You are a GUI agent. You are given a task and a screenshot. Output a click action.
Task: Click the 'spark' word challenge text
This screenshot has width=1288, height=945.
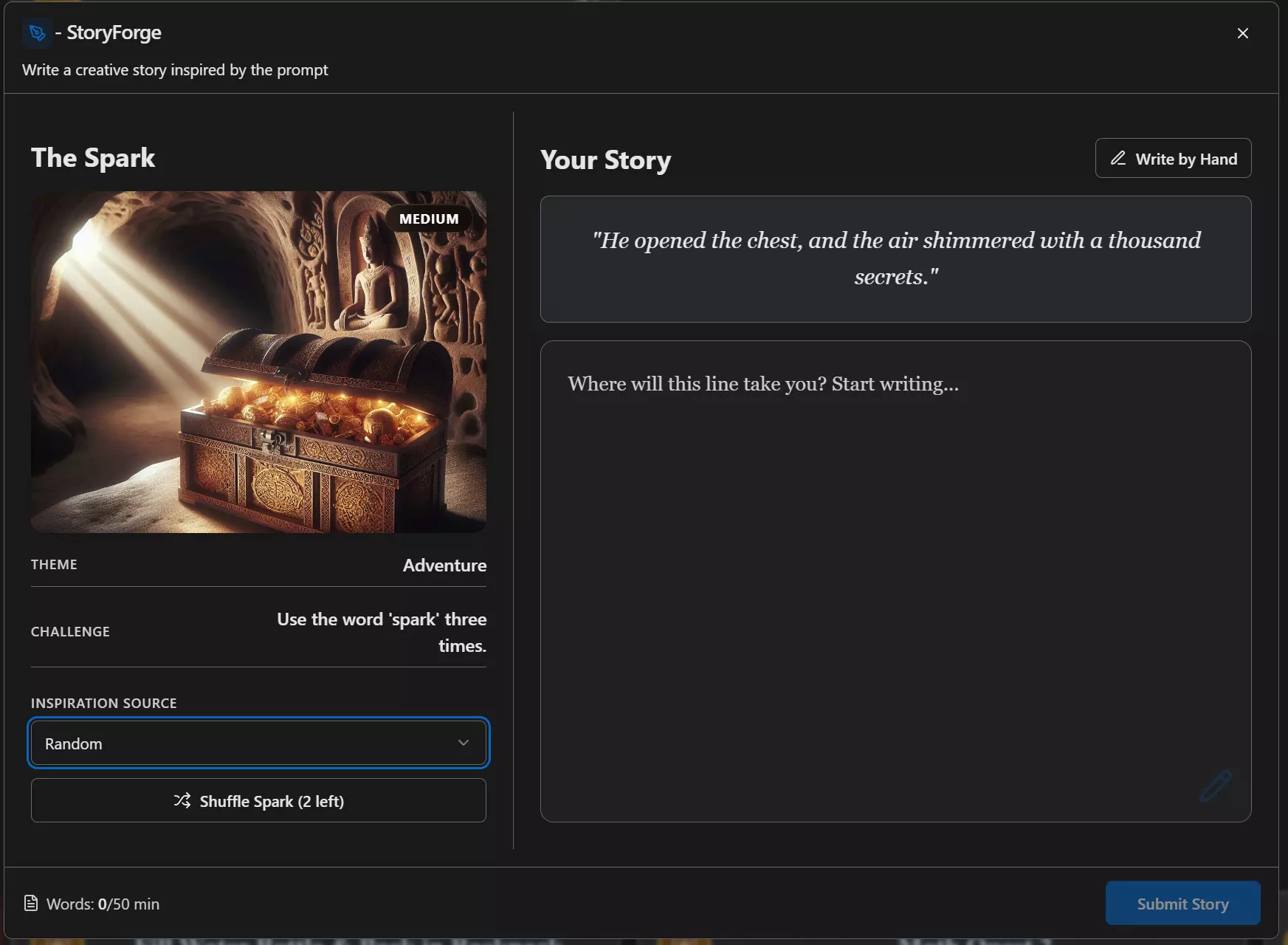pyautogui.click(x=381, y=631)
